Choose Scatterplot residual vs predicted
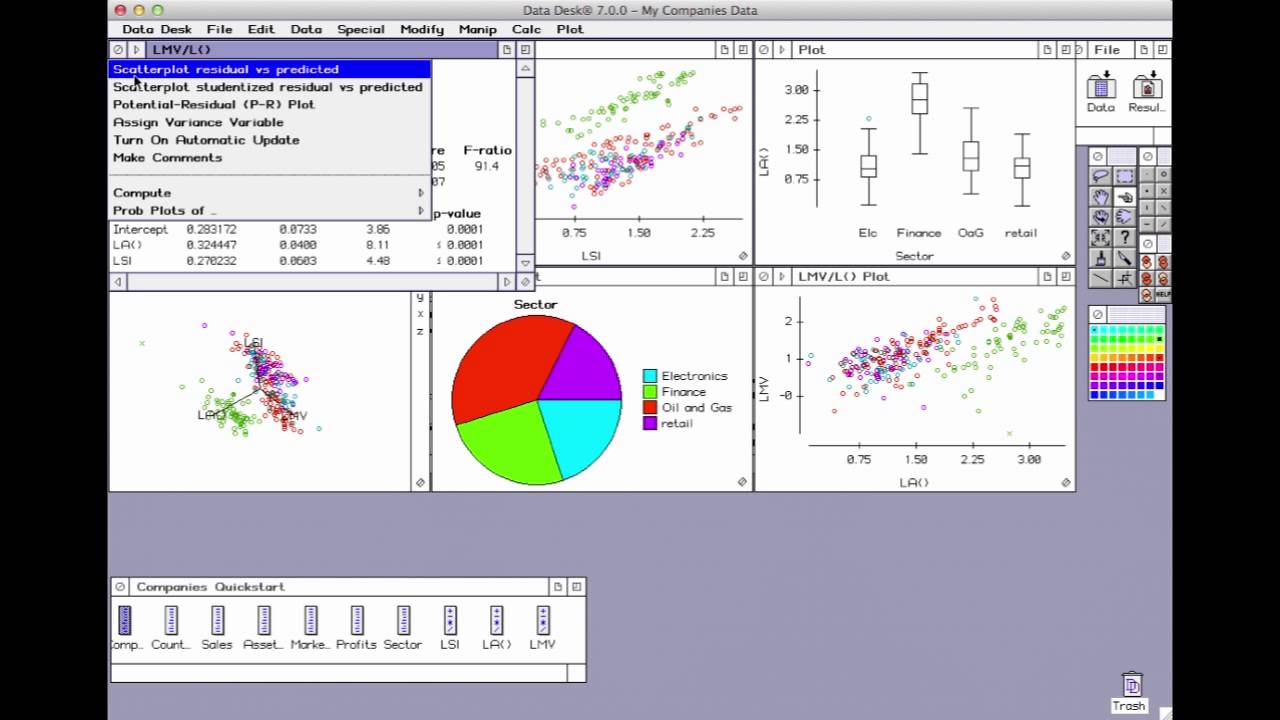This screenshot has height=720, width=1280. (x=269, y=69)
